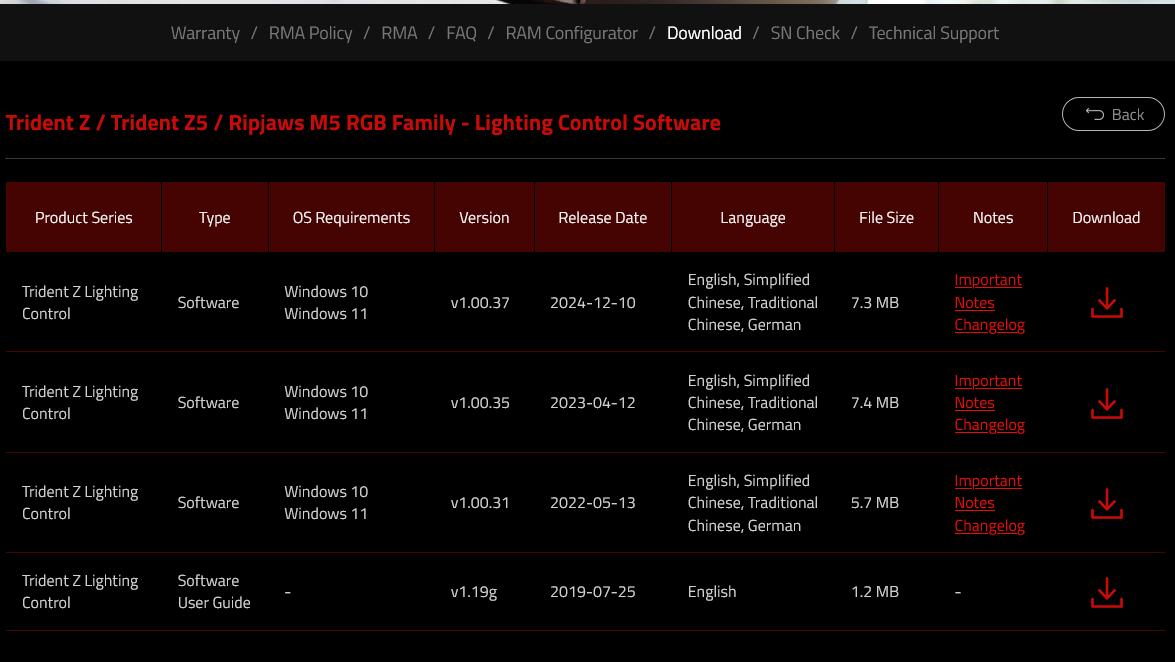Select the version text v1.00.37
The image size is (1175, 662).
coord(480,303)
